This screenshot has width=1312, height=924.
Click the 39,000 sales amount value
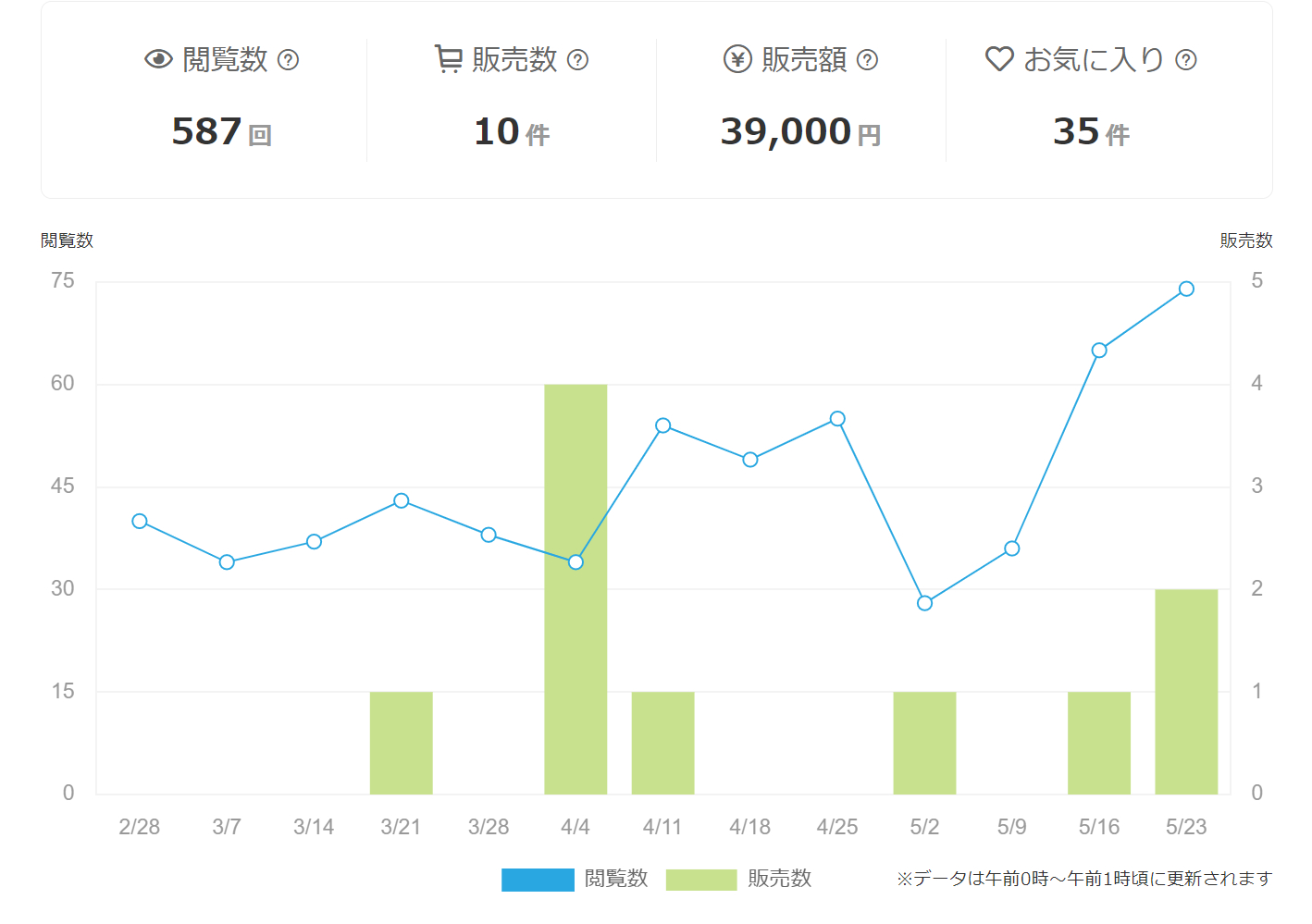(x=786, y=131)
